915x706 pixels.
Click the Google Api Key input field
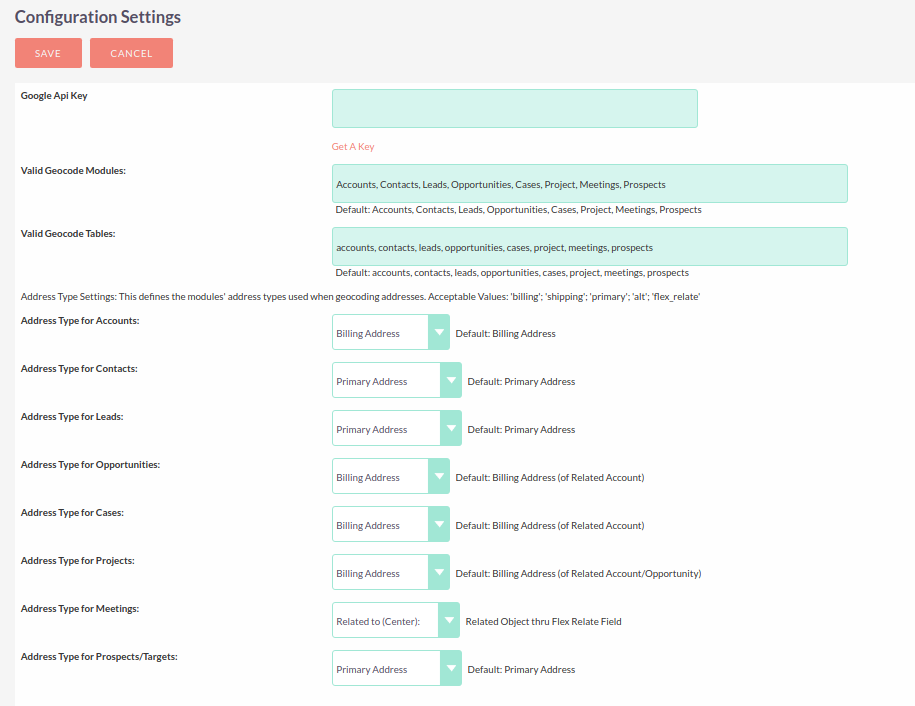point(514,108)
